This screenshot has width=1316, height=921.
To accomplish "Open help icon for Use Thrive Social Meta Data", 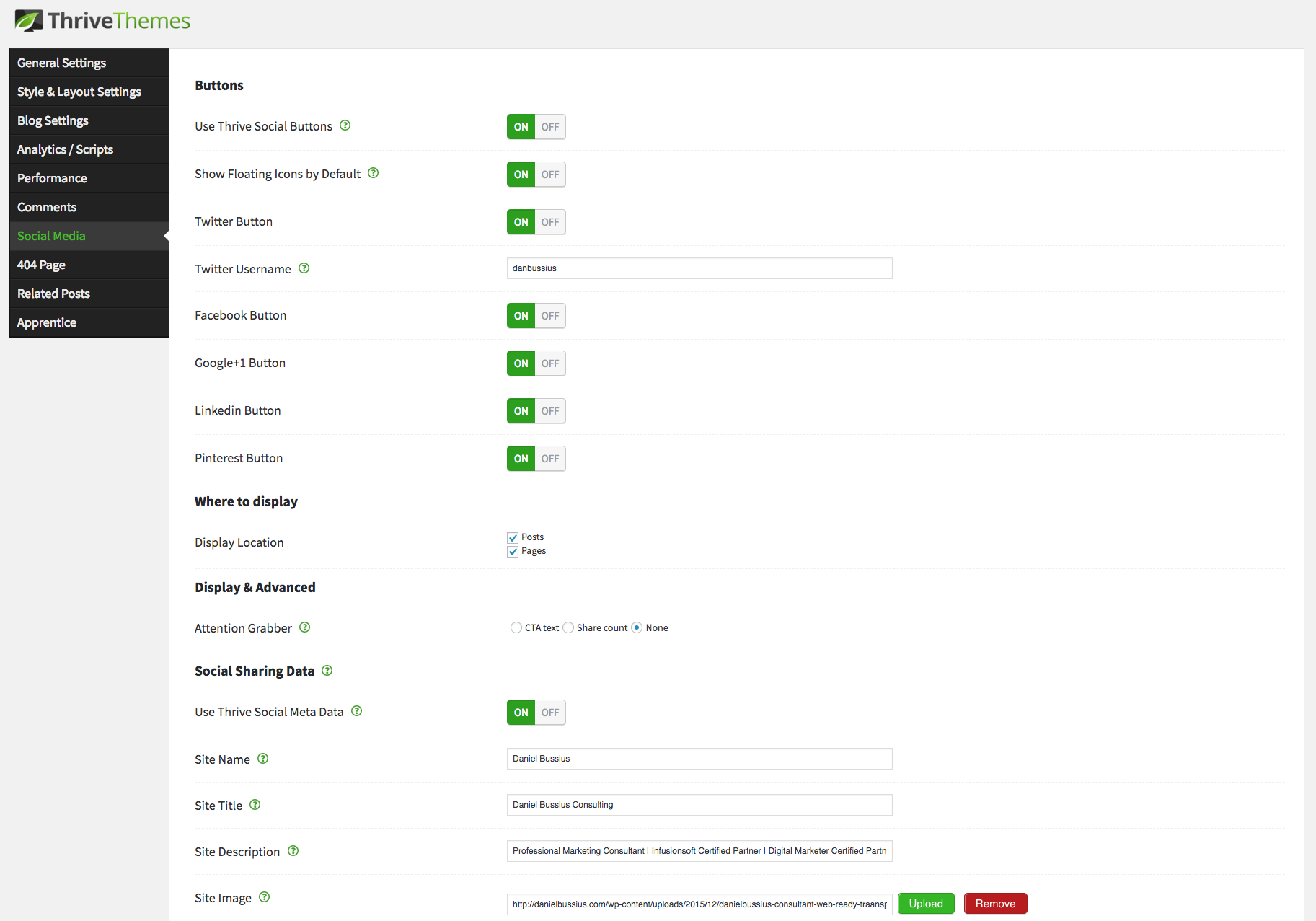I will tap(357, 711).
